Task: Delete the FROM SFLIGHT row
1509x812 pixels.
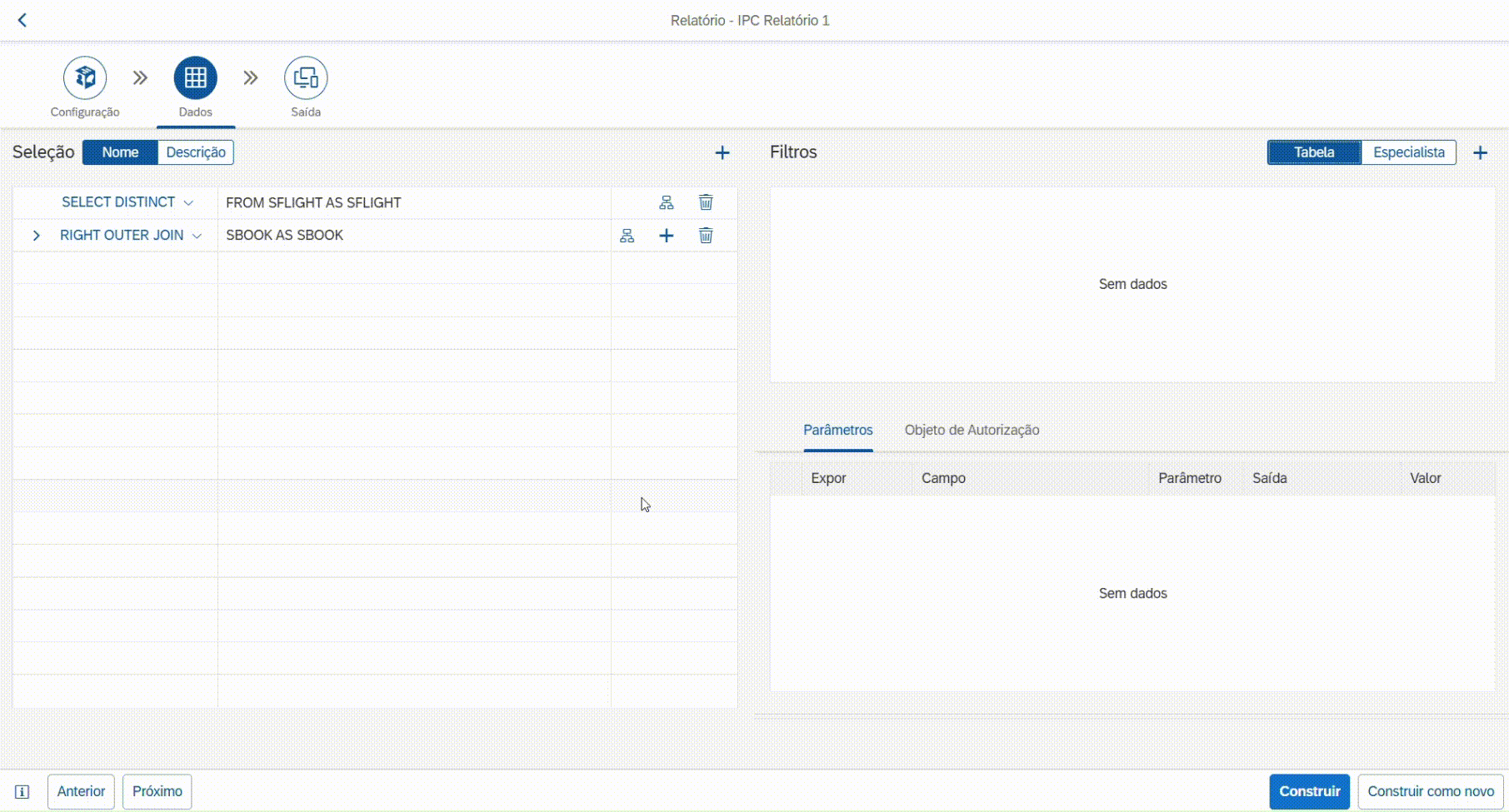Action: 706,202
